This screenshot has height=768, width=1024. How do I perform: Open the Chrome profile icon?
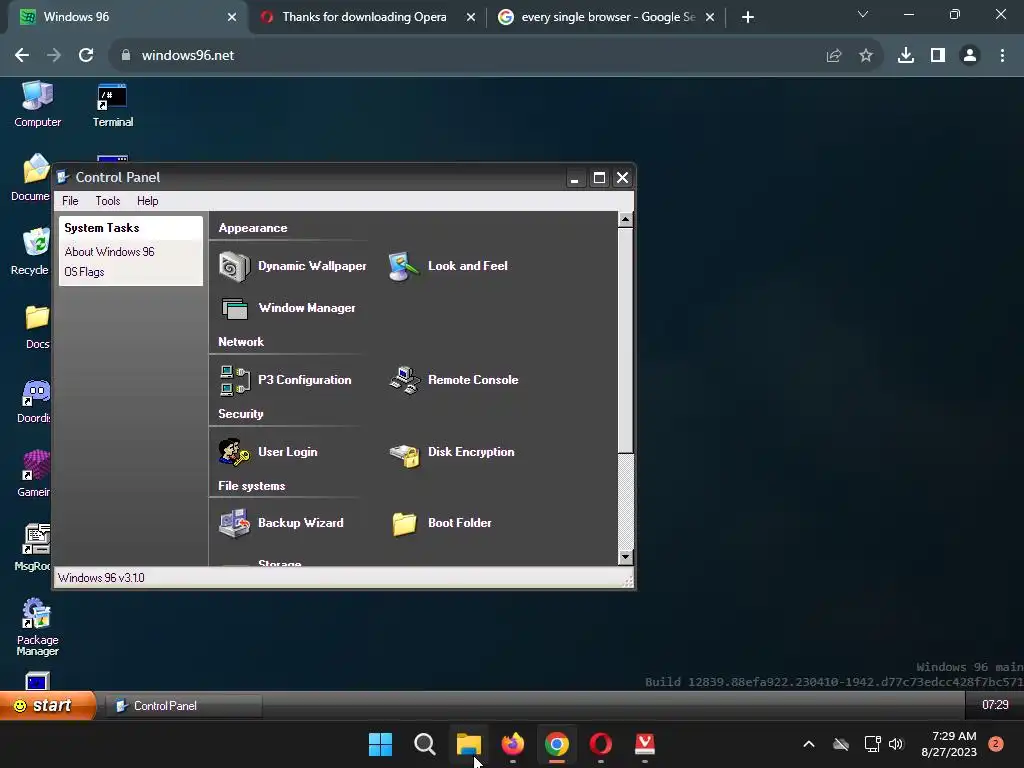(x=970, y=56)
